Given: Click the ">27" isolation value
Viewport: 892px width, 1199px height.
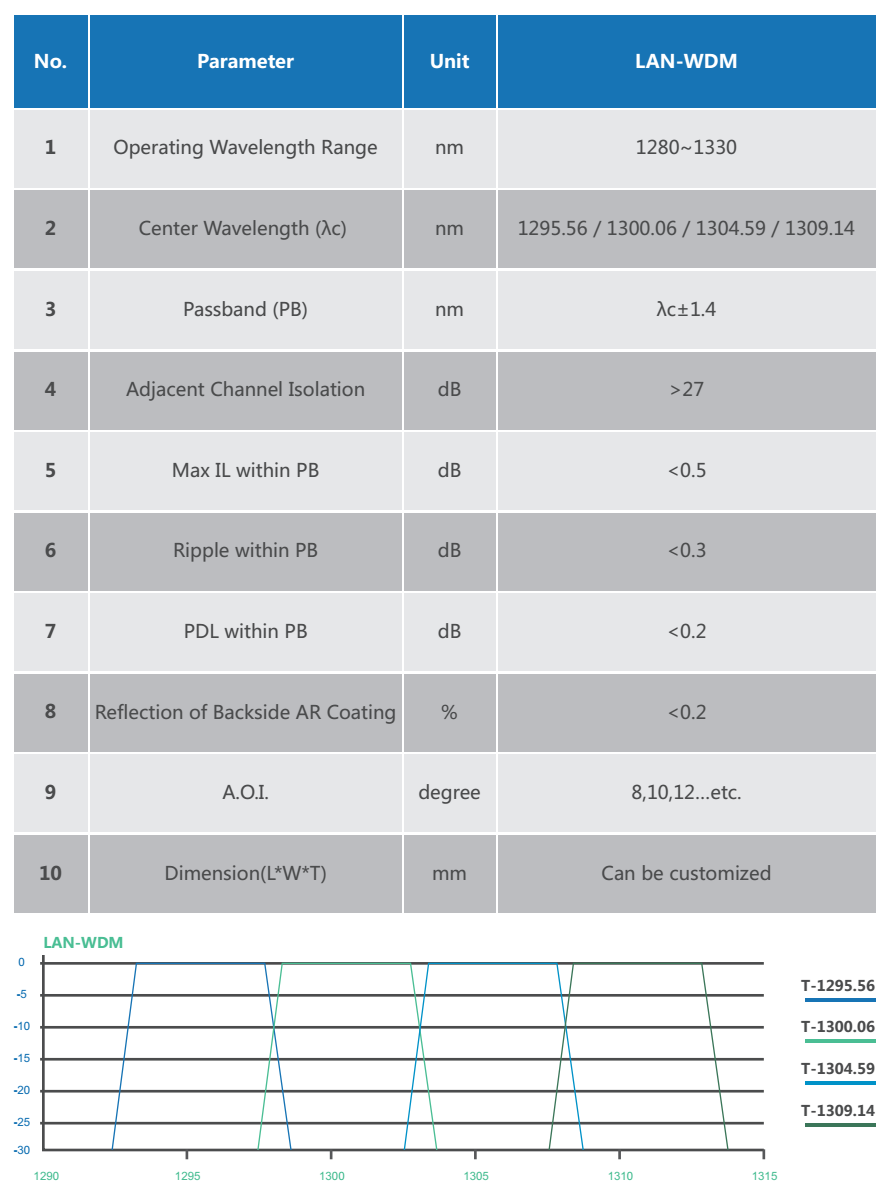Looking at the screenshot, I should 686,389.
